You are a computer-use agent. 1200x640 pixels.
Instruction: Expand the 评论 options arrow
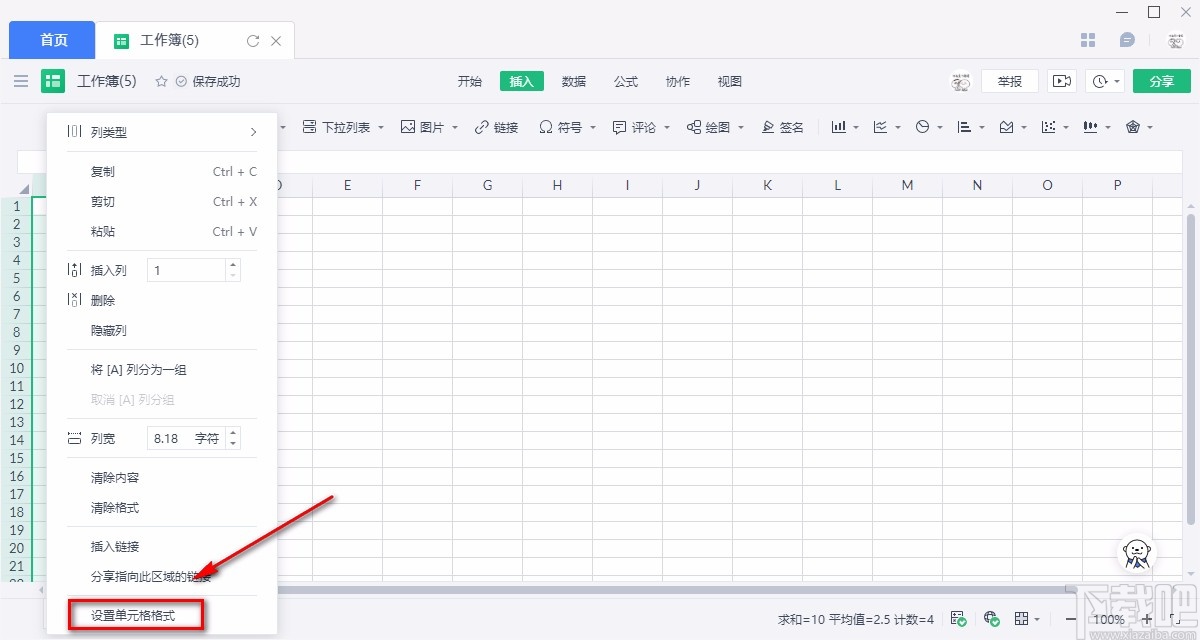pyautogui.click(x=667, y=128)
